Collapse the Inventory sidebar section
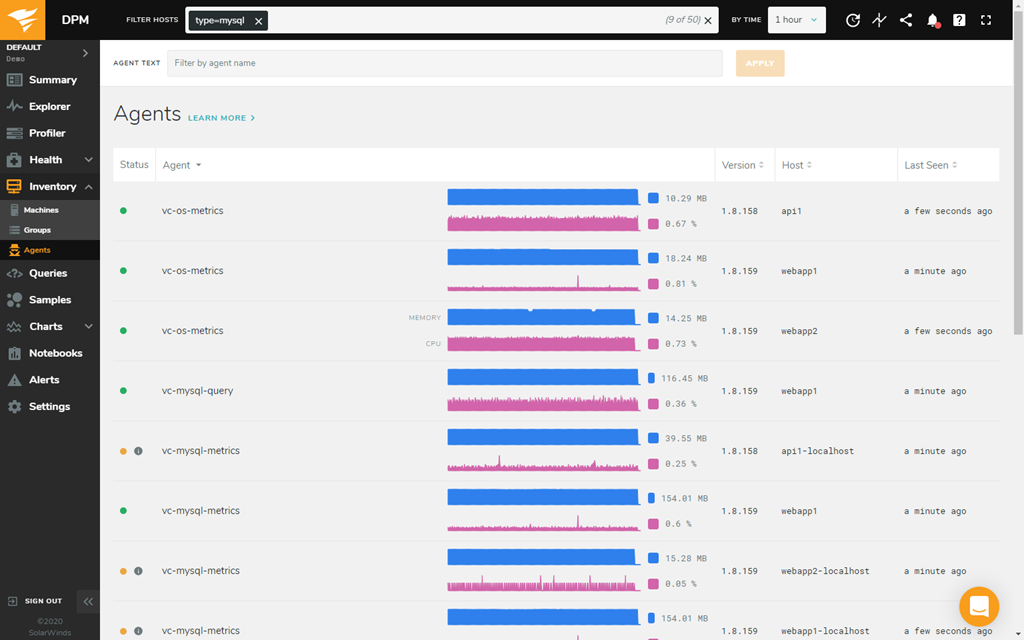 click(88, 187)
